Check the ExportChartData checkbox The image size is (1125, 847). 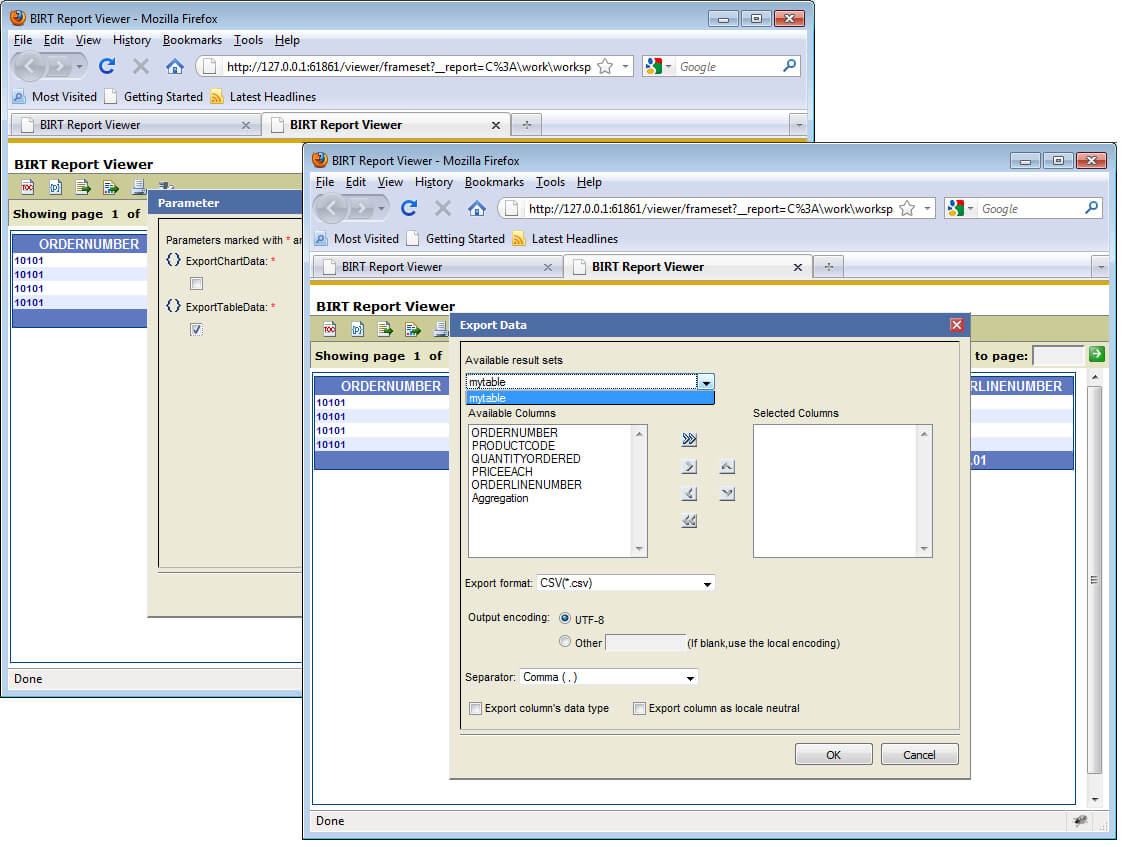click(x=197, y=284)
